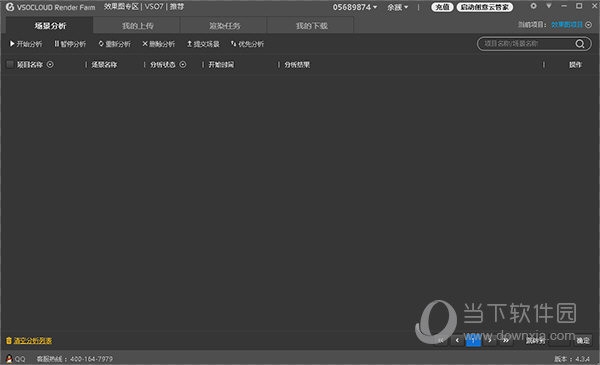Screen dimensions: 600x365
Task: Open the 项目名称 column filter dropdown
Action: pyautogui.click(x=50, y=64)
